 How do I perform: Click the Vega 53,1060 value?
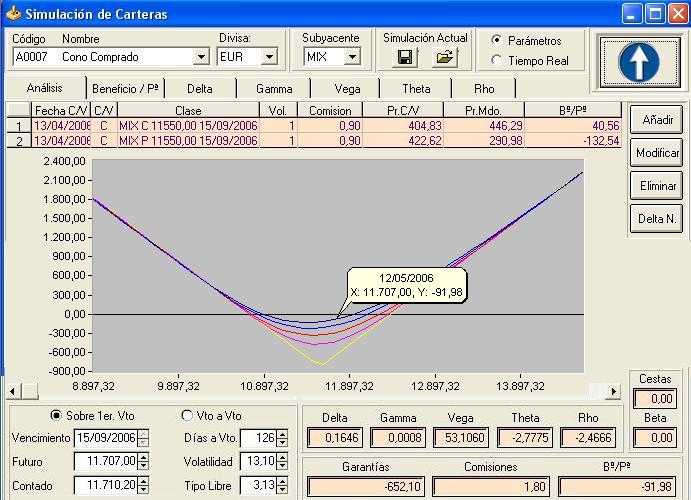461,437
